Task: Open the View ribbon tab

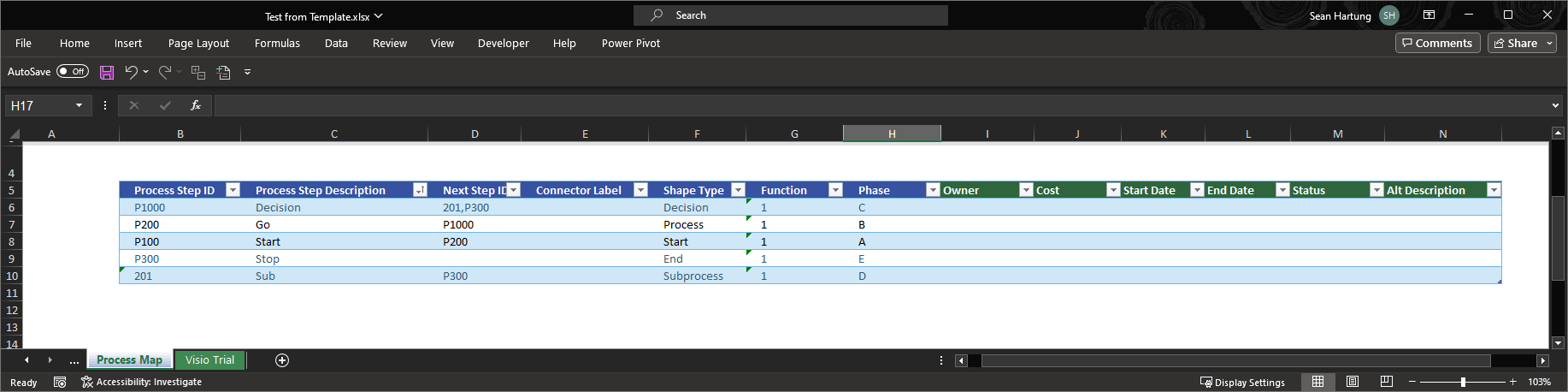Action: pyautogui.click(x=442, y=43)
